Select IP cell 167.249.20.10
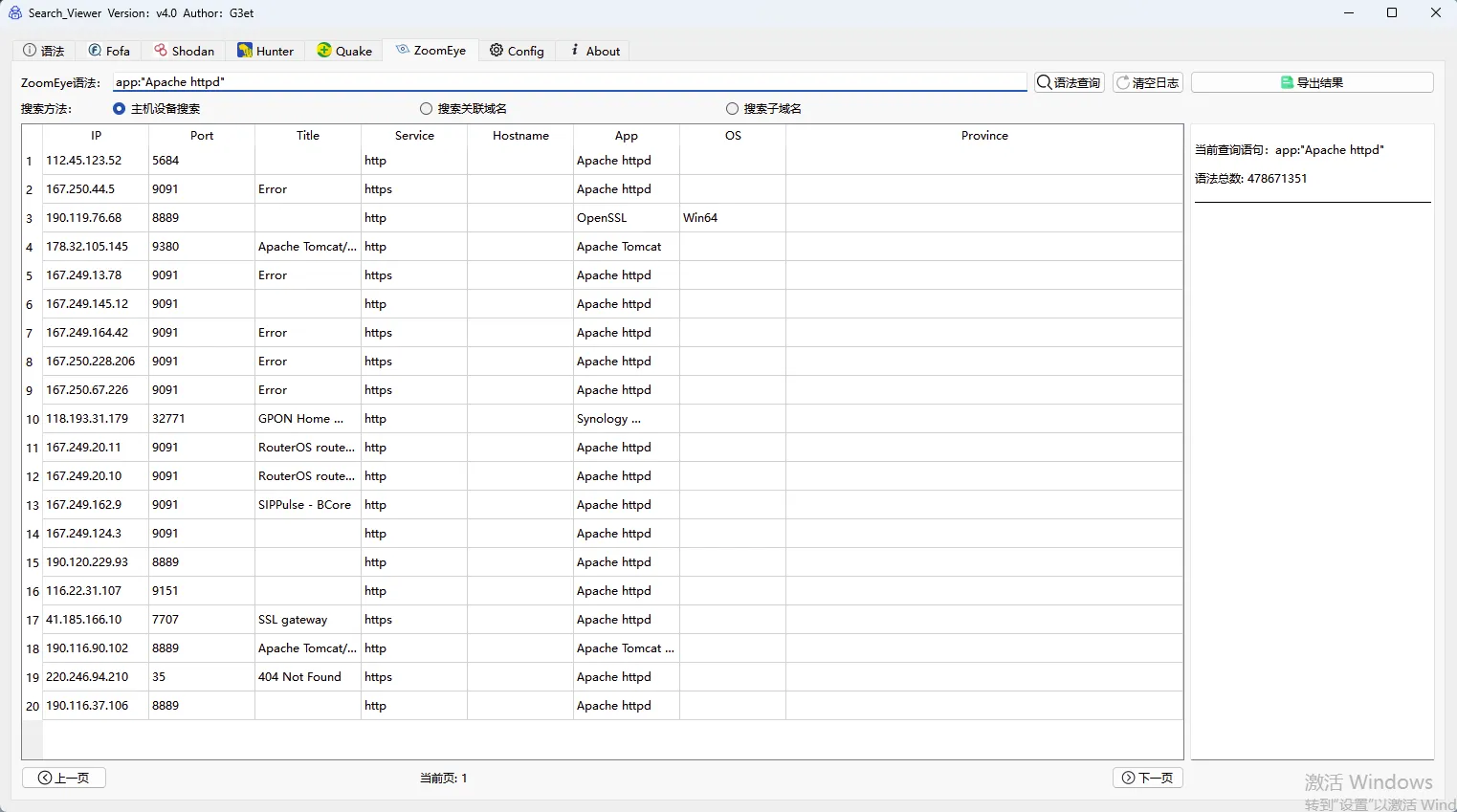The width and height of the screenshot is (1457, 812). click(x=96, y=476)
